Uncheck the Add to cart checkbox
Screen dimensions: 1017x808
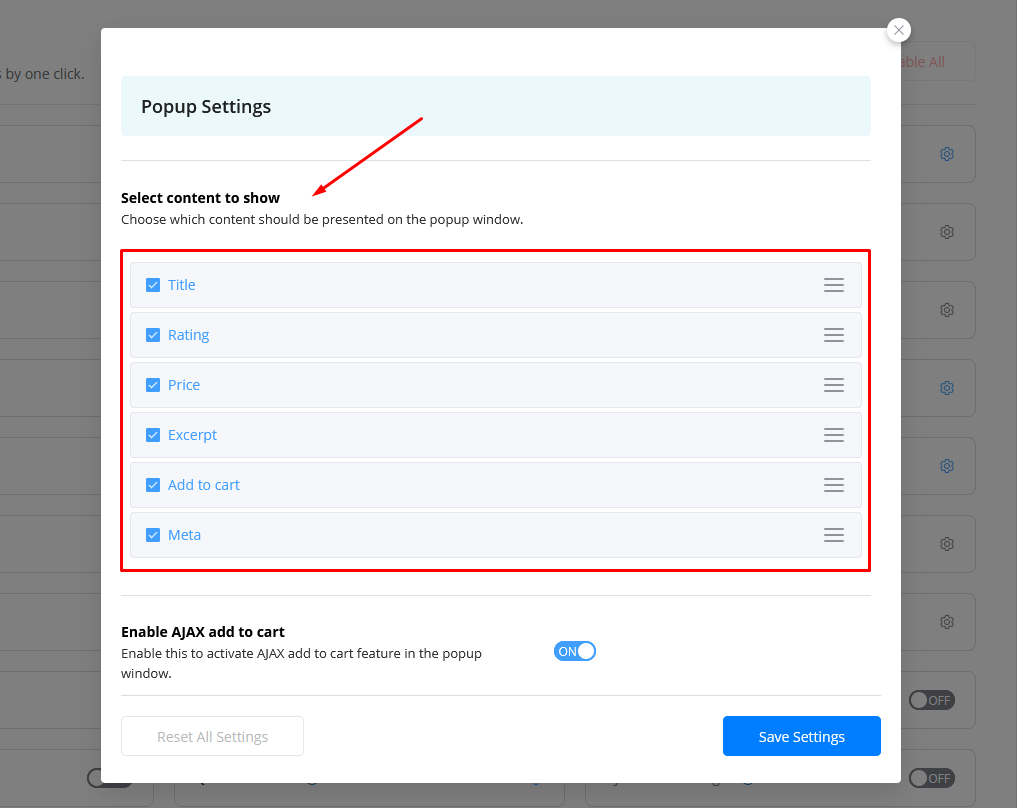(153, 485)
